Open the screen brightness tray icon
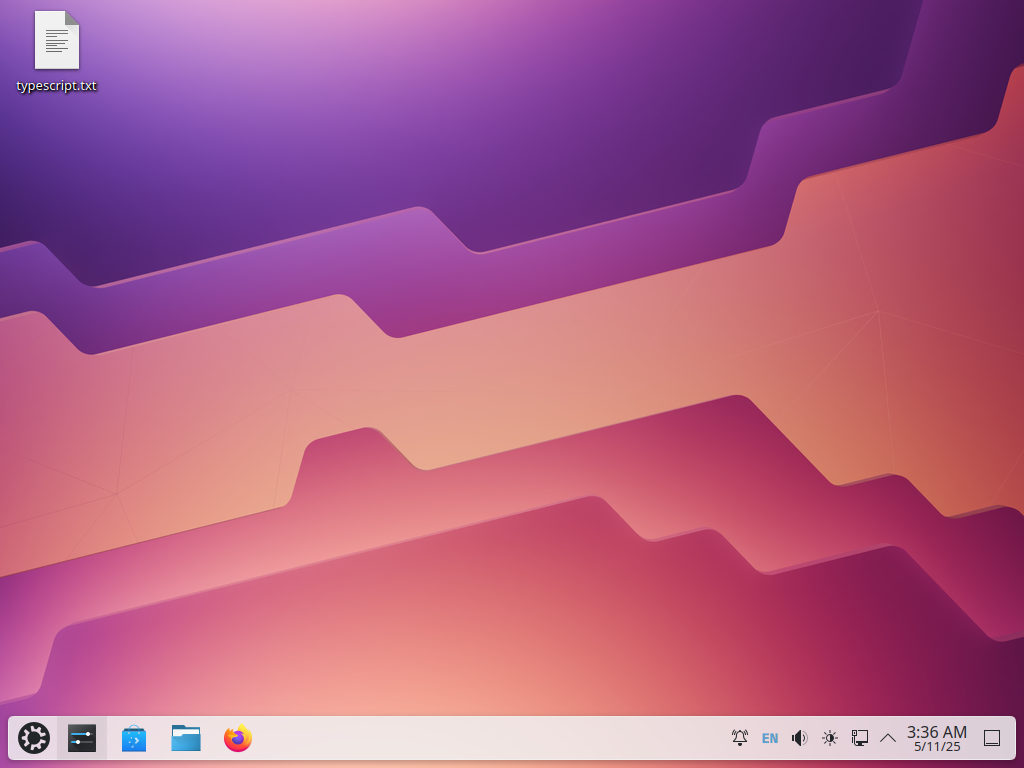This screenshot has width=1024, height=768. 829,738
